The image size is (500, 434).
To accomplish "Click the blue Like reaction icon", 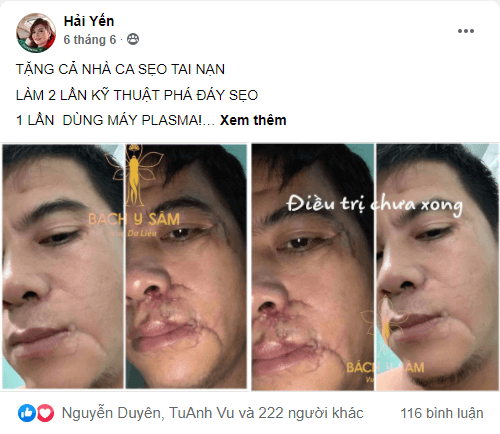I will tap(27, 413).
